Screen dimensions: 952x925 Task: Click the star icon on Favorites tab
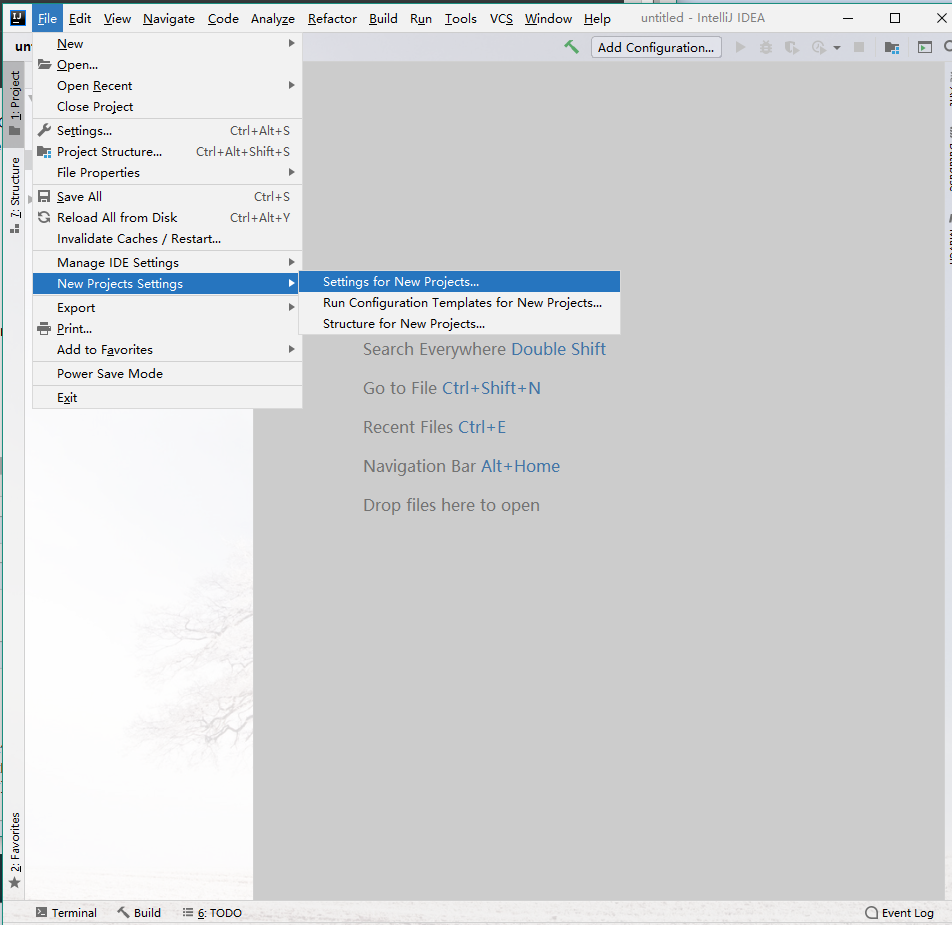pos(15,883)
